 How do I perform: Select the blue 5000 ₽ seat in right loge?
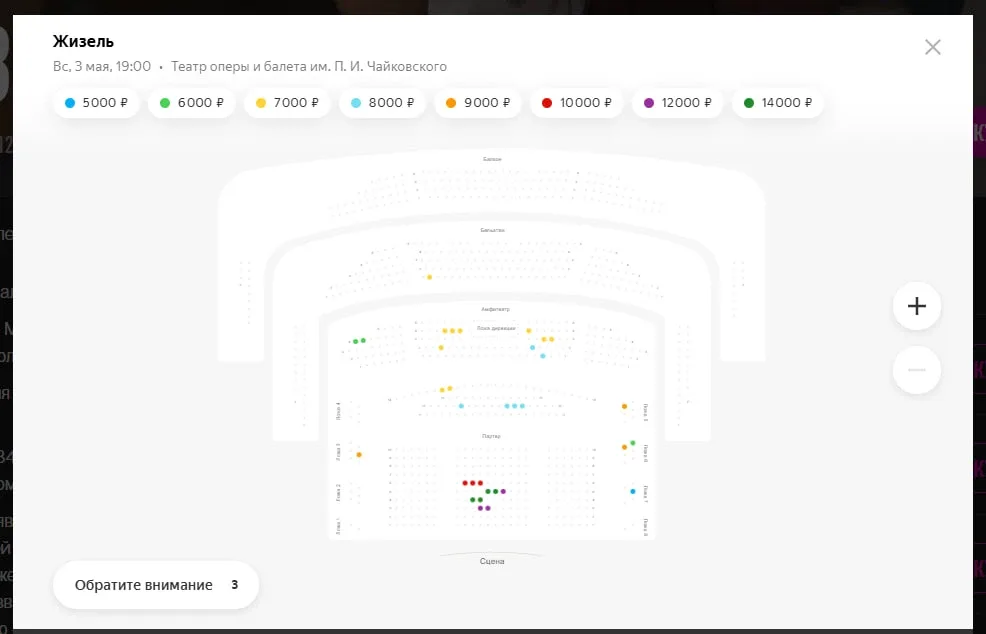(633, 491)
